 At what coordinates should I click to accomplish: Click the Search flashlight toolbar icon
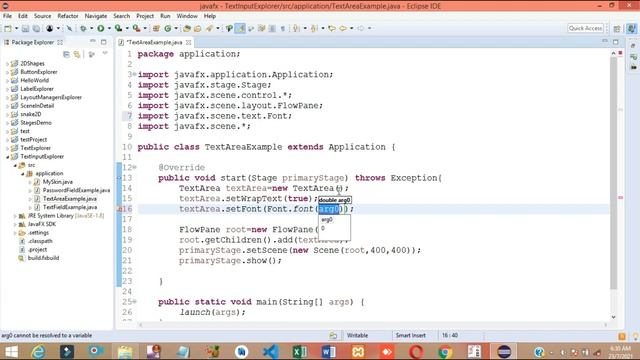[209, 28]
